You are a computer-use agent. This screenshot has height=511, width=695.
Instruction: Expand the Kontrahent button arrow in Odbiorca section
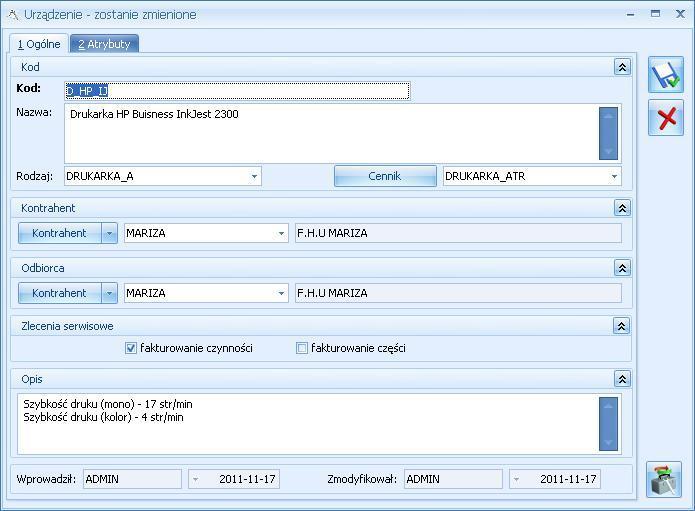click(109, 293)
